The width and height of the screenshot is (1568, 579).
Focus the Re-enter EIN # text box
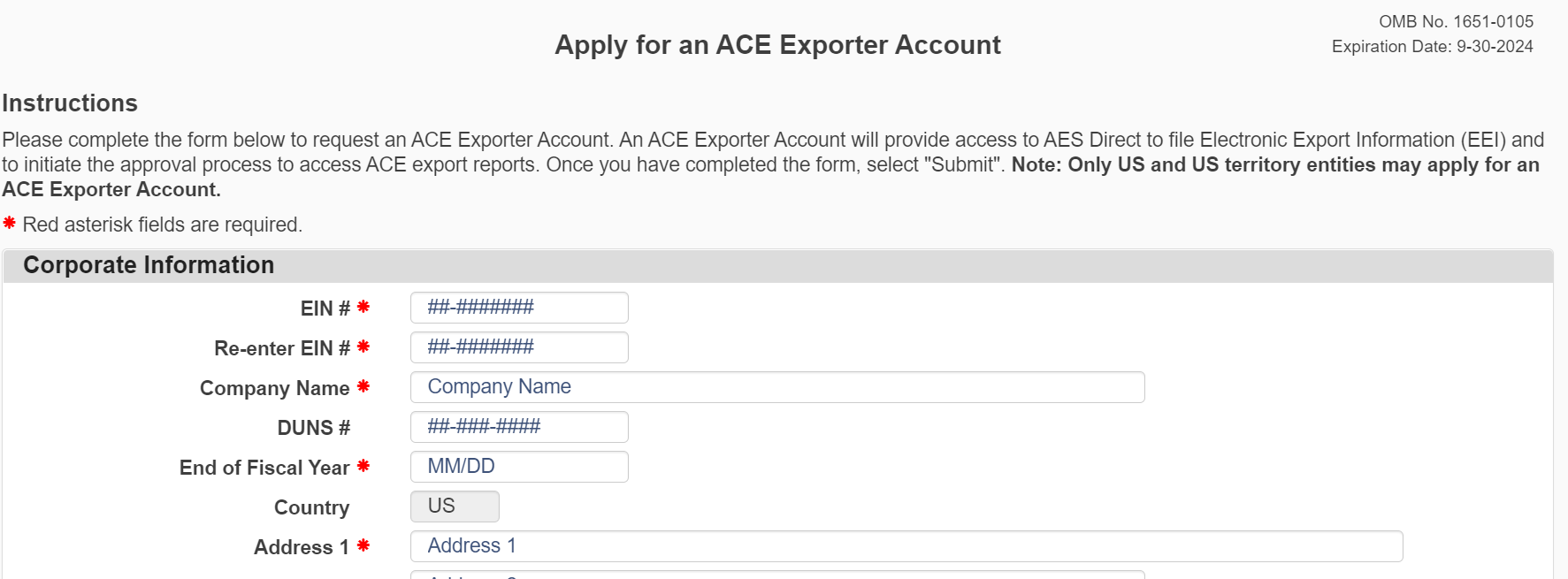point(519,347)
